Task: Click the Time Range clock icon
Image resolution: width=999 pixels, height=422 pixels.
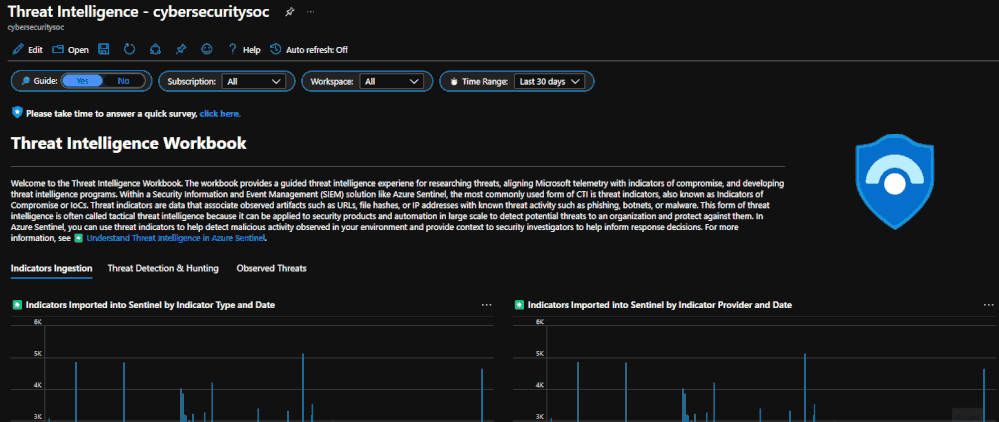Action: tap(454, 82)
